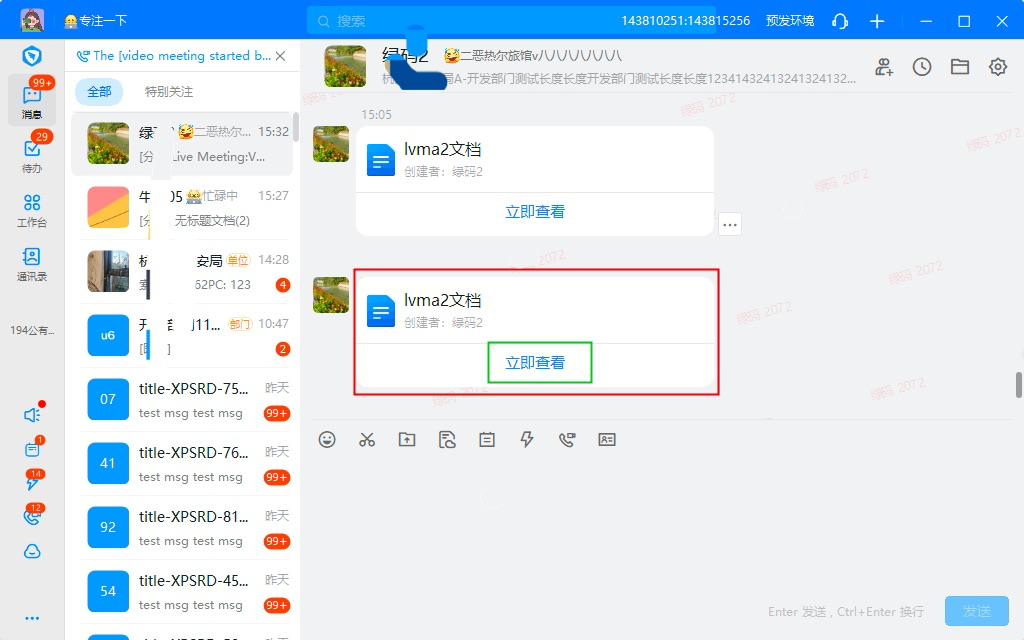Add member to the conversation
The height and width of the screenshot is (640, 1024).
[x=884, y=67]
